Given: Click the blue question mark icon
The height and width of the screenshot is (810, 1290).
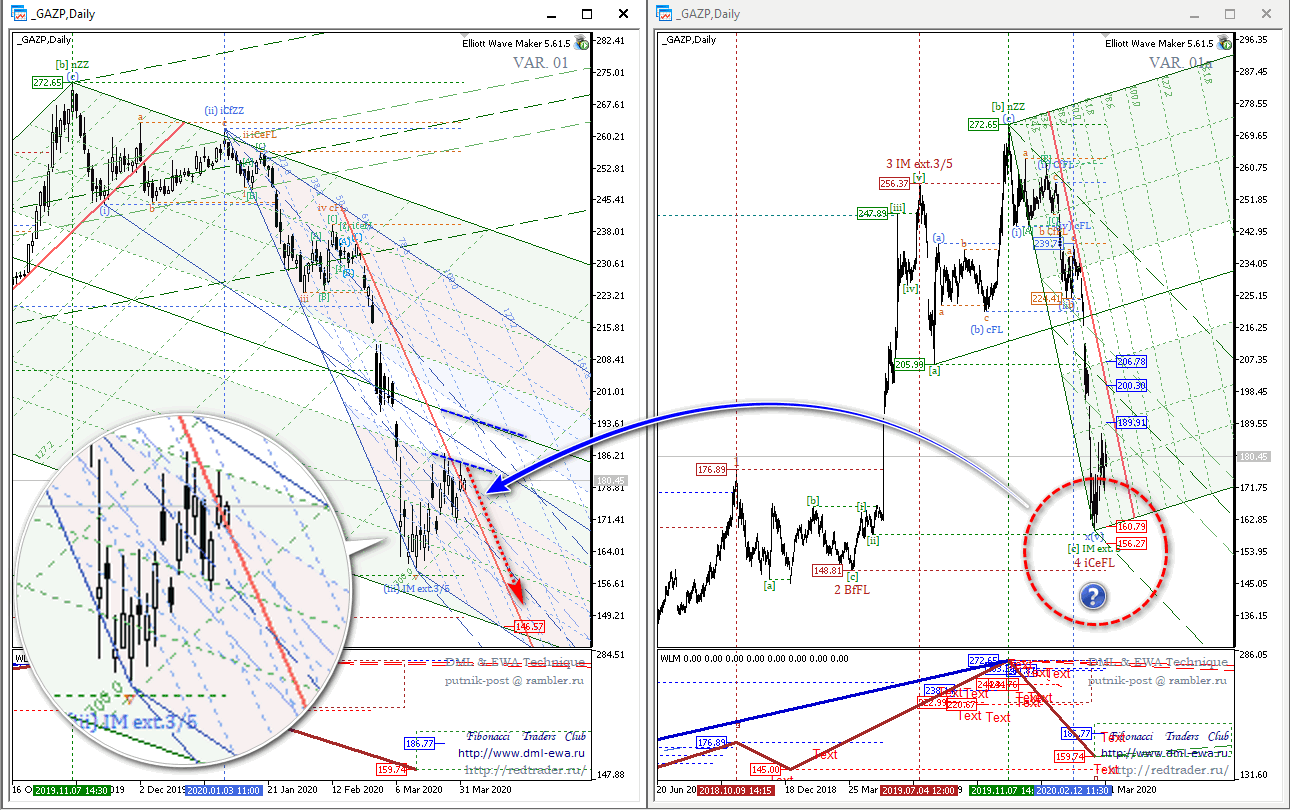Looking at the screenshot, I should [x=1093, y=597].
